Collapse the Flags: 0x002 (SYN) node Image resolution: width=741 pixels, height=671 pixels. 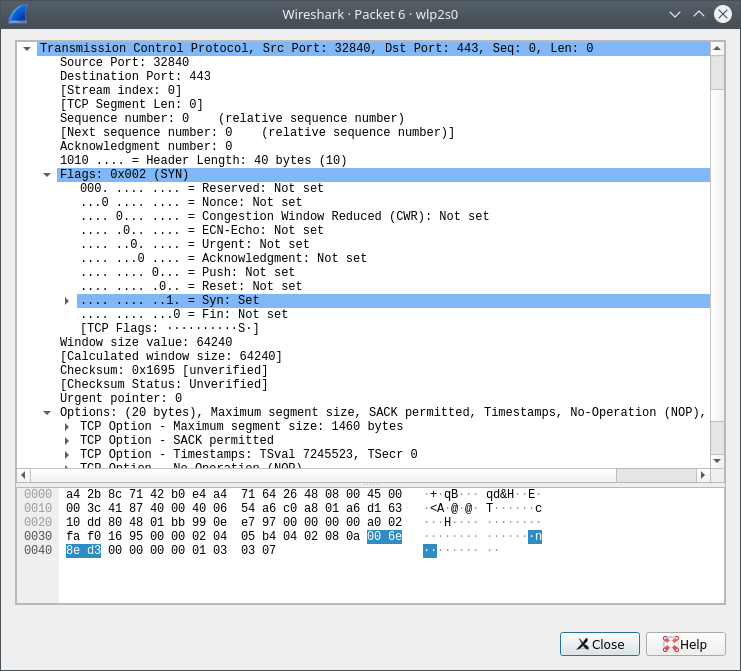47,175
